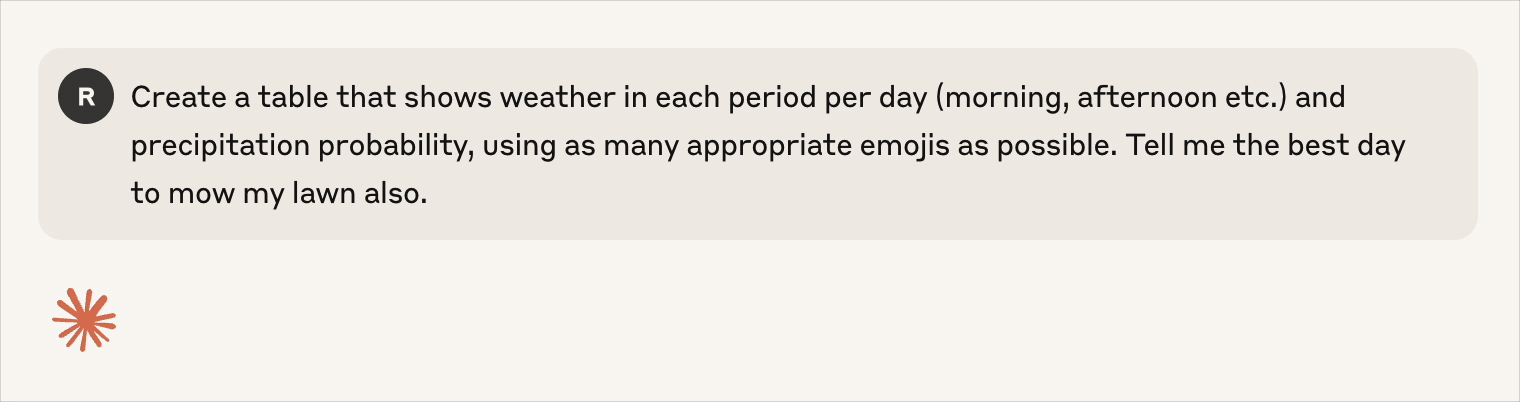
Task: Select the round R user avatar
Action: point(85,97)
